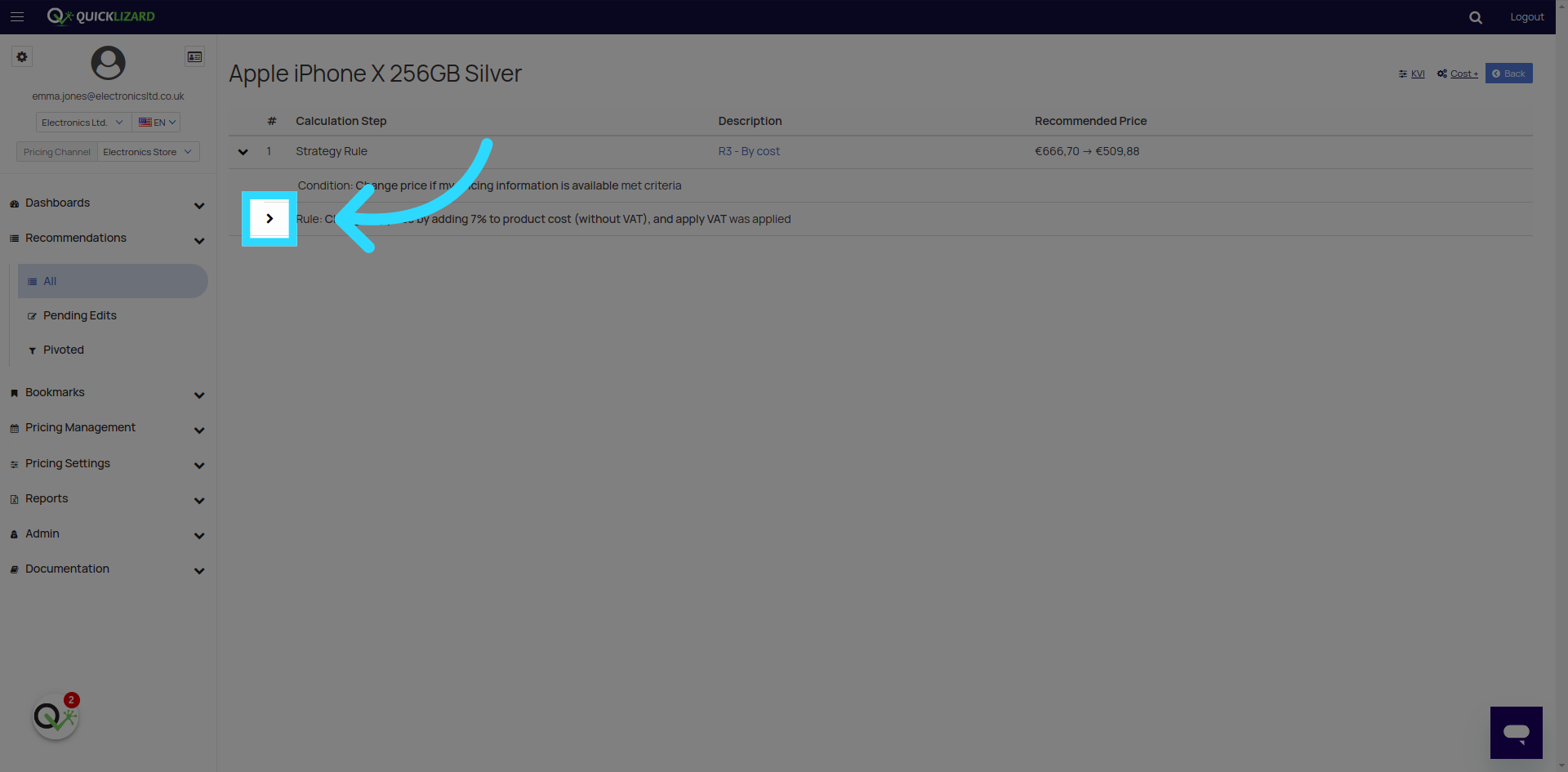The height and width of the screenshot is (772, 1568).
Task: Click the Reports chevron arrow
Action: [199, 500]
